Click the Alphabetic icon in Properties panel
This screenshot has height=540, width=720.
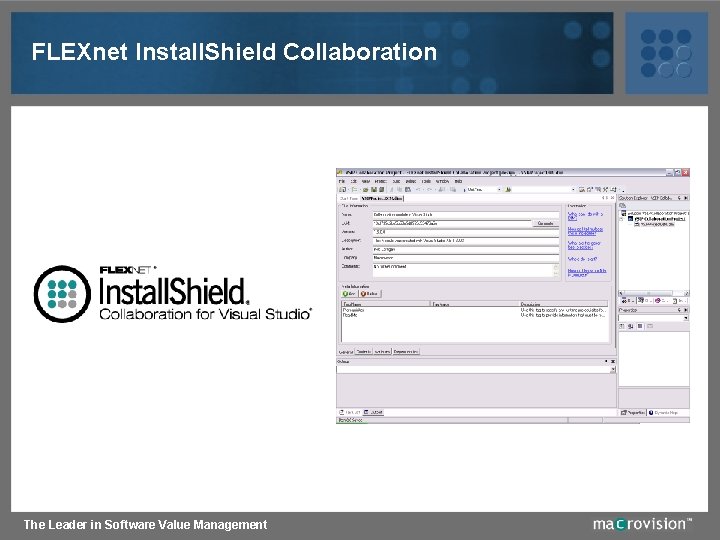coord(630,326)
